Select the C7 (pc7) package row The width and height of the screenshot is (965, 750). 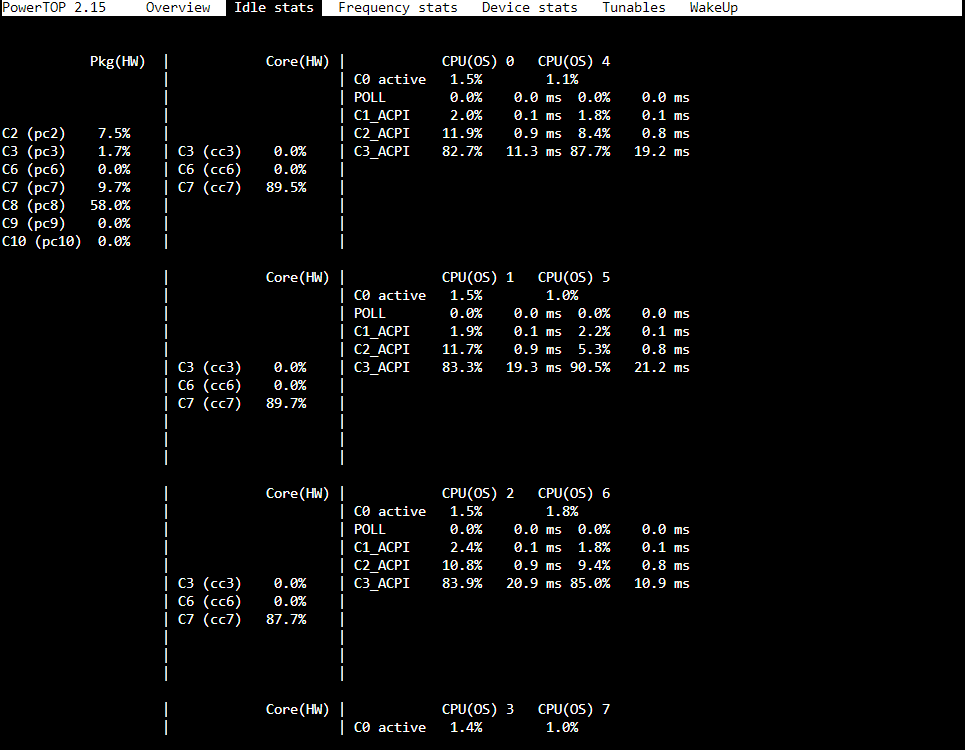point(66,188)
